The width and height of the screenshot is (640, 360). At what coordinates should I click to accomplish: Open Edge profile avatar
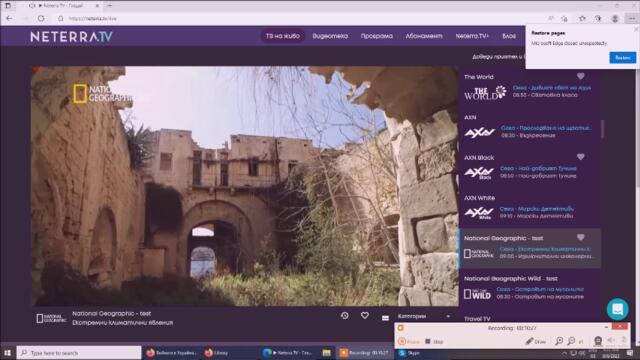click(615, 18)
